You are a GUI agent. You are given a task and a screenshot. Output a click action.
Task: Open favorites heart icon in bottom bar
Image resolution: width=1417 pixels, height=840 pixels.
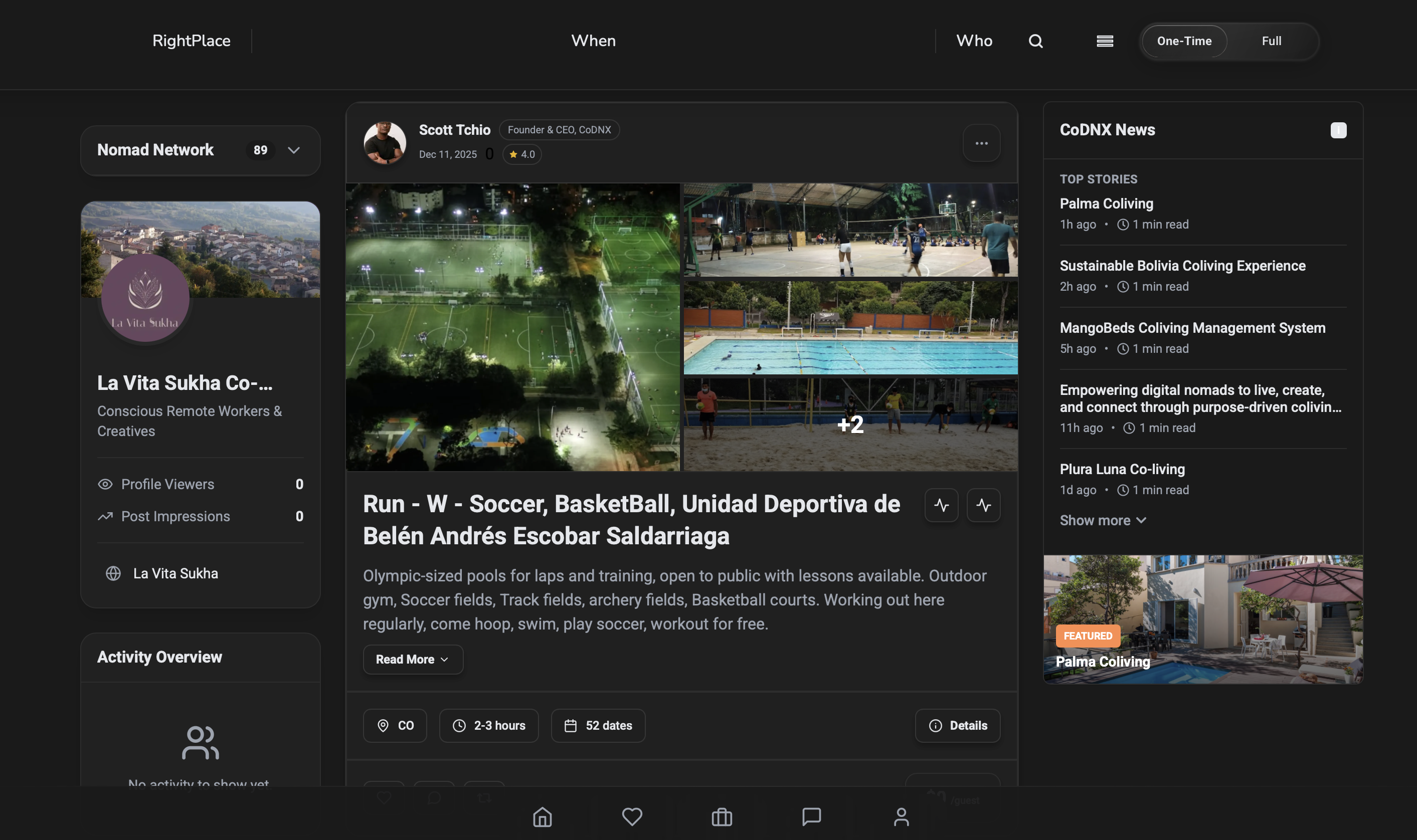(632, 816)
